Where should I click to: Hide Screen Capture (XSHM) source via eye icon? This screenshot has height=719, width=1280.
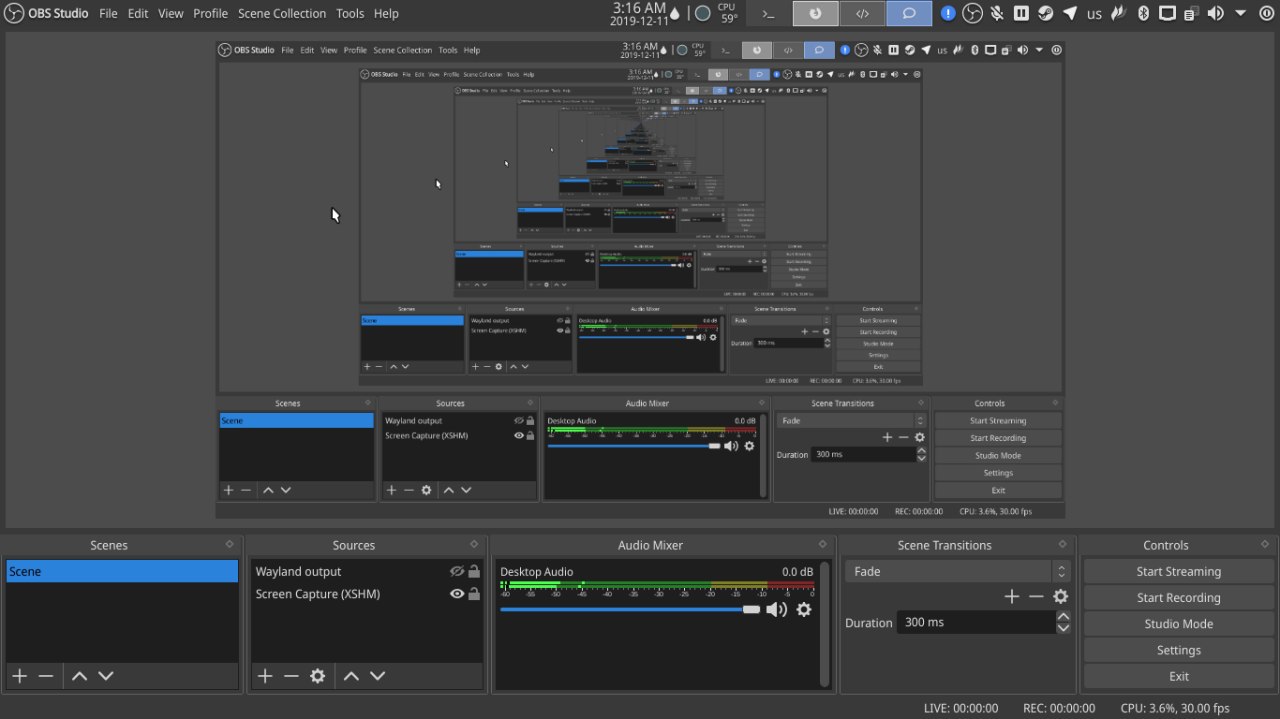457,593
